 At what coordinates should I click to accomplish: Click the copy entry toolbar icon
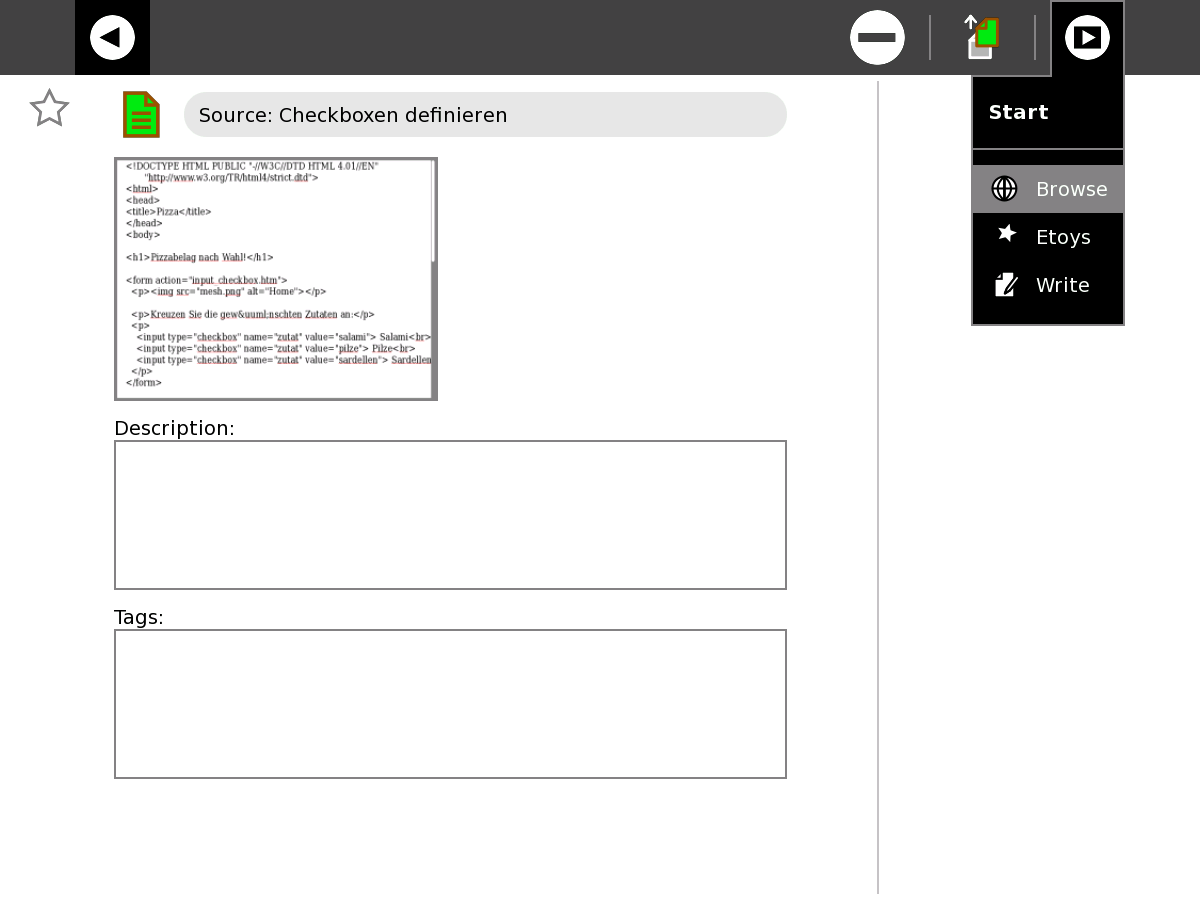pyautogui.click(x=982, y=38)
